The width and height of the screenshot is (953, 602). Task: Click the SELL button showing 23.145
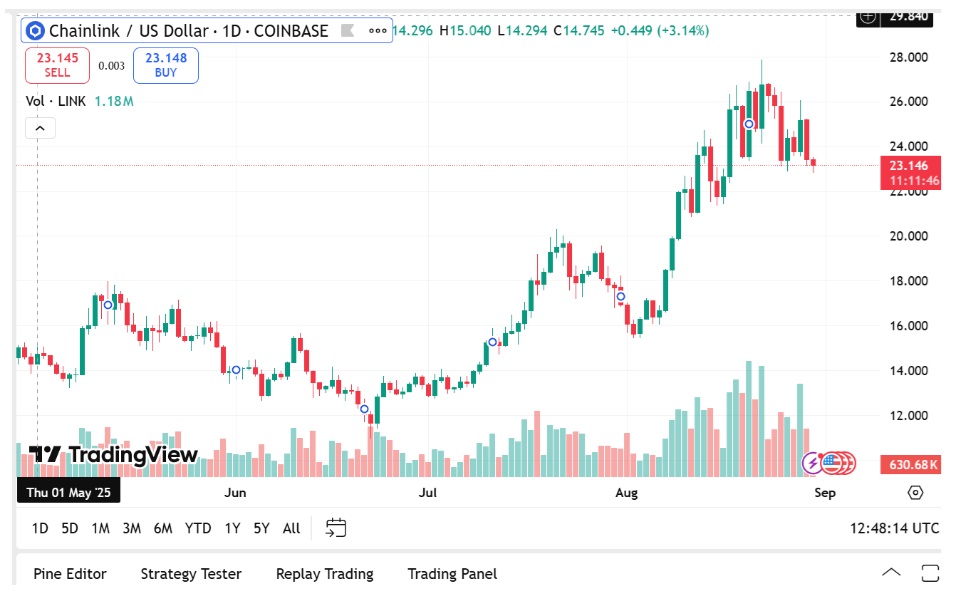coord(58,65)
